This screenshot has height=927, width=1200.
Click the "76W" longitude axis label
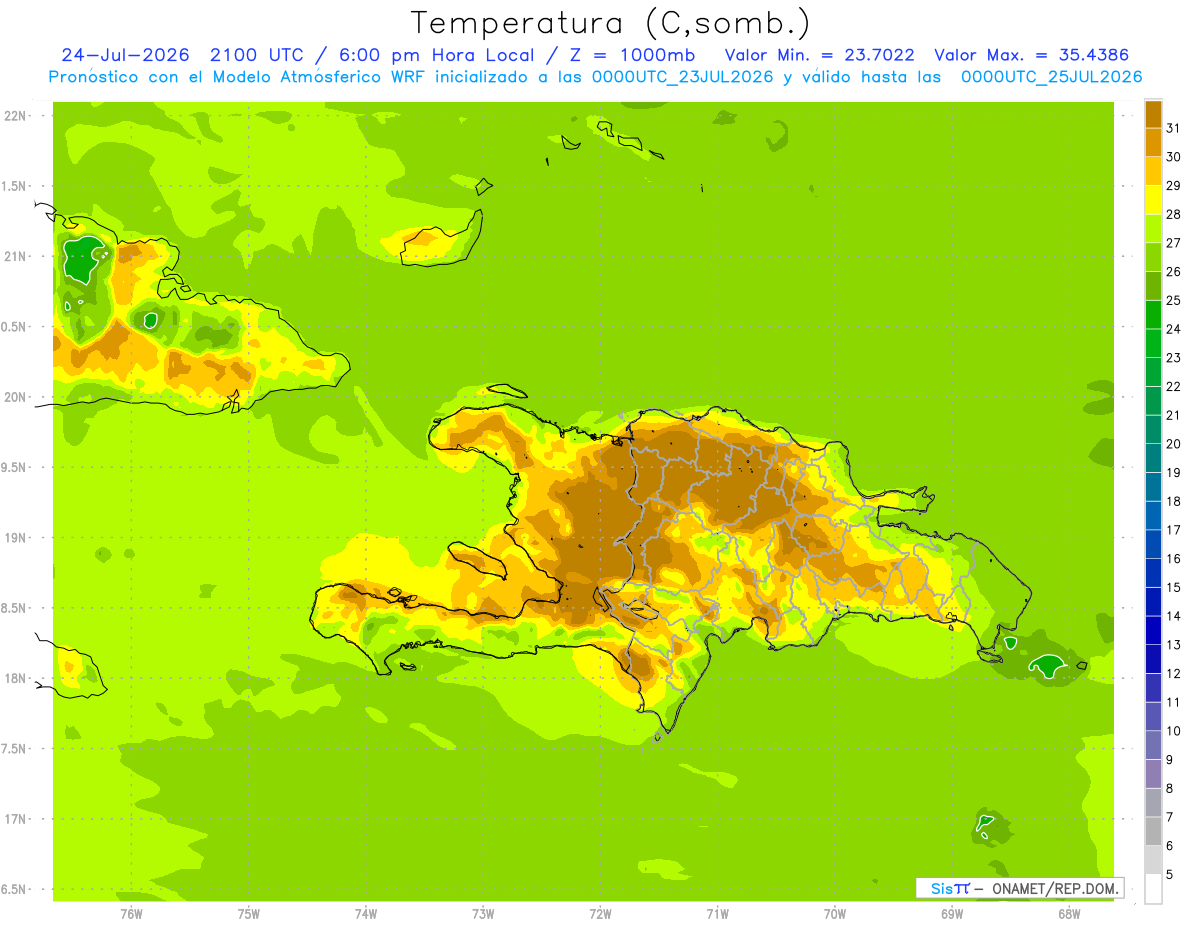click(131, 913)
